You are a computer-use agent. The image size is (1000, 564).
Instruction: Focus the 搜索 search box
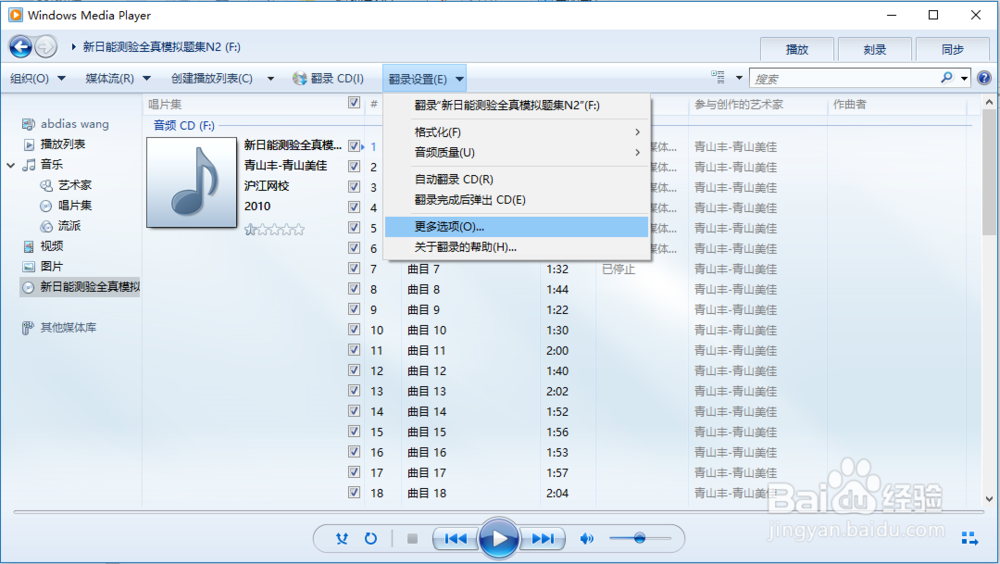844,78
